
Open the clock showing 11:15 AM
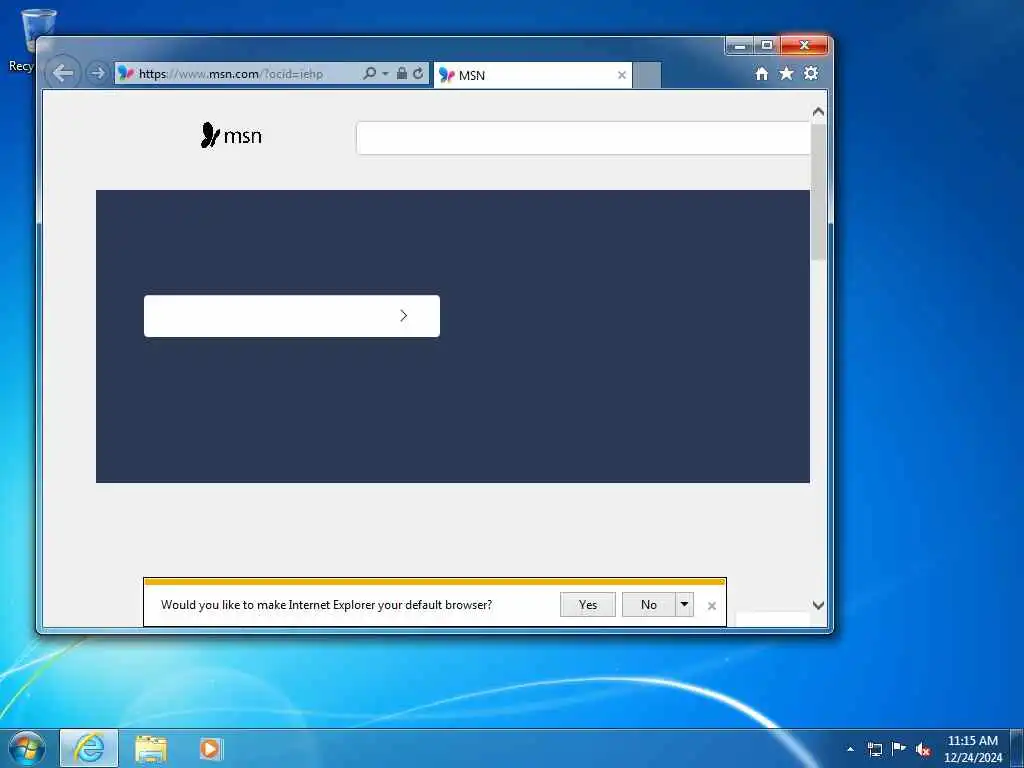(972, 749)
